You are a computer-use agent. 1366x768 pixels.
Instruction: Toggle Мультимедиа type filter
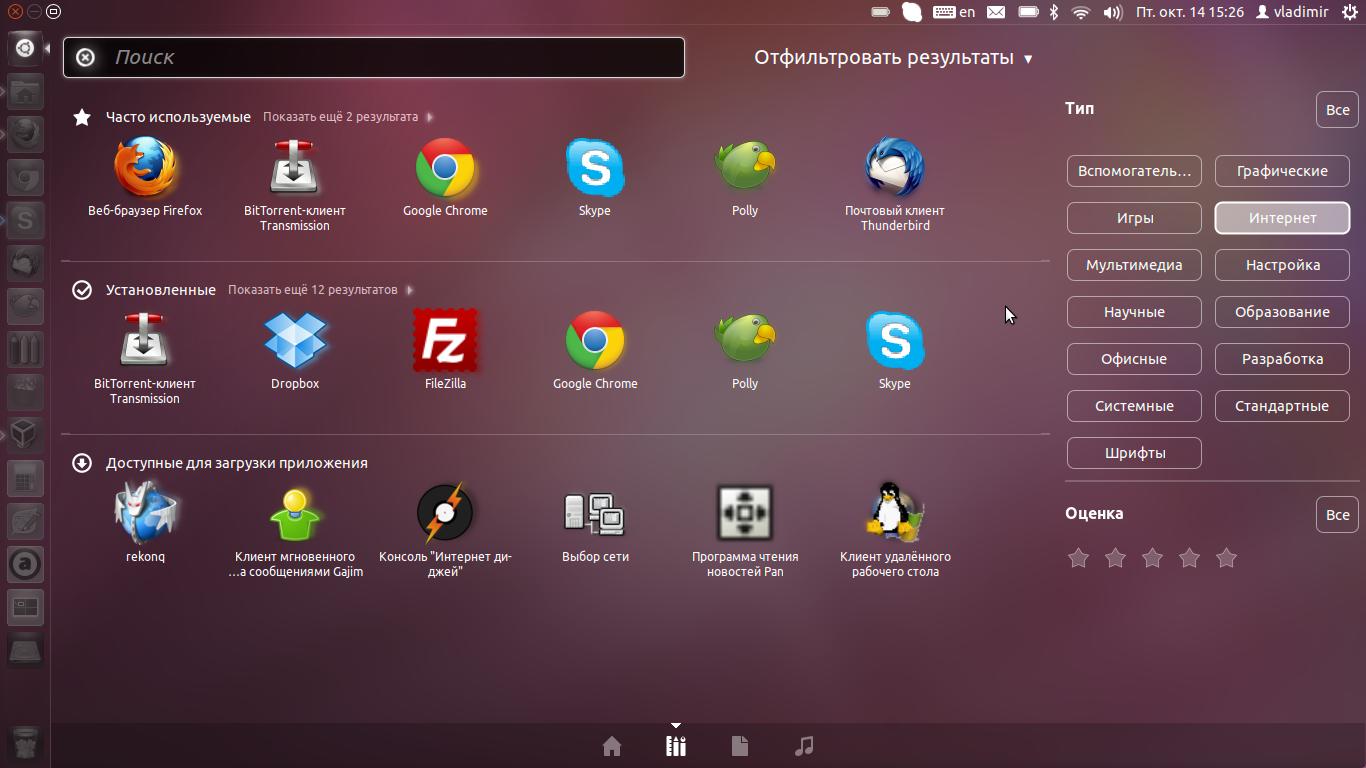tap(1134, 265)
